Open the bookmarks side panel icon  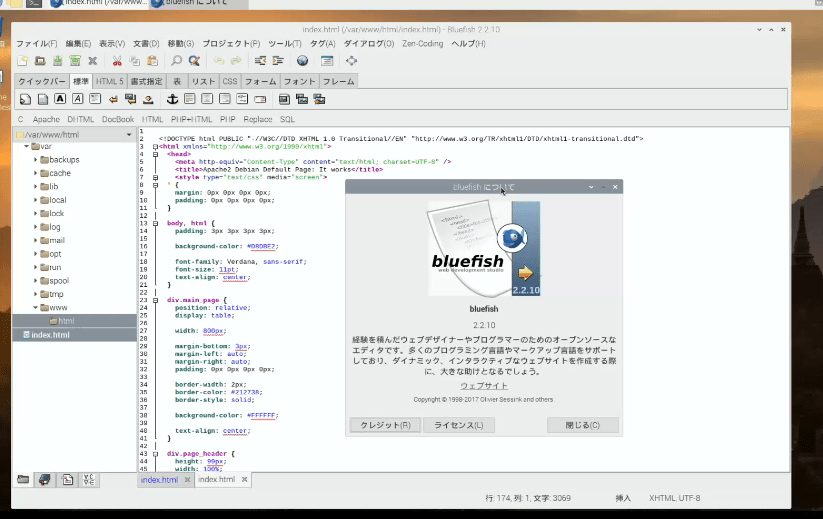coord(45,479)
